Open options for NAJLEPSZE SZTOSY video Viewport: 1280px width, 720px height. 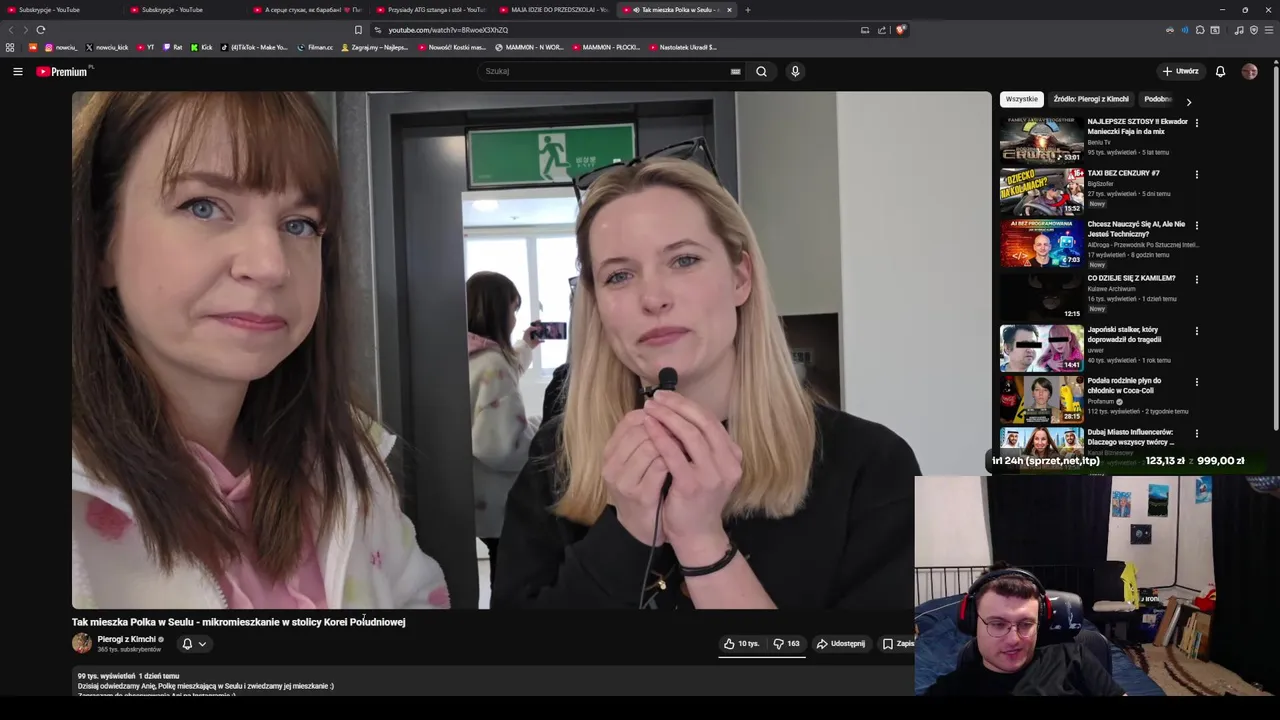tap(1197, 123)
